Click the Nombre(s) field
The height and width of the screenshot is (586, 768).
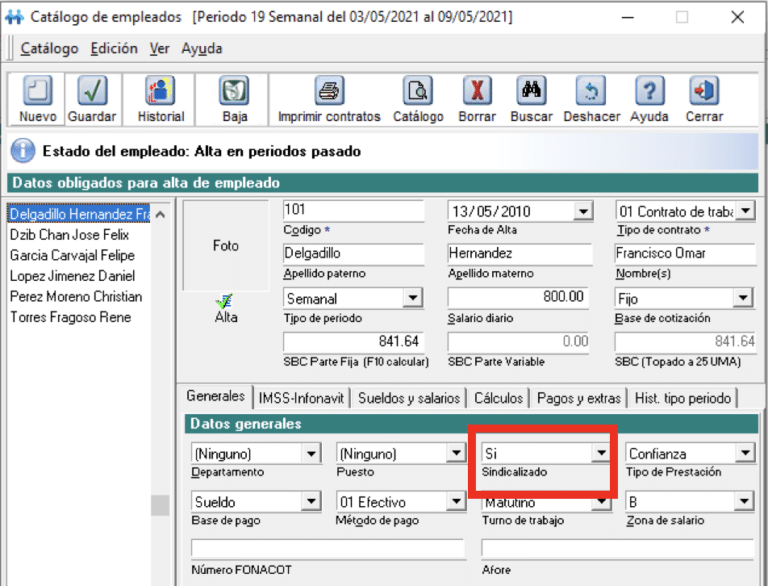pyautogui.click(x=686, y=254)
